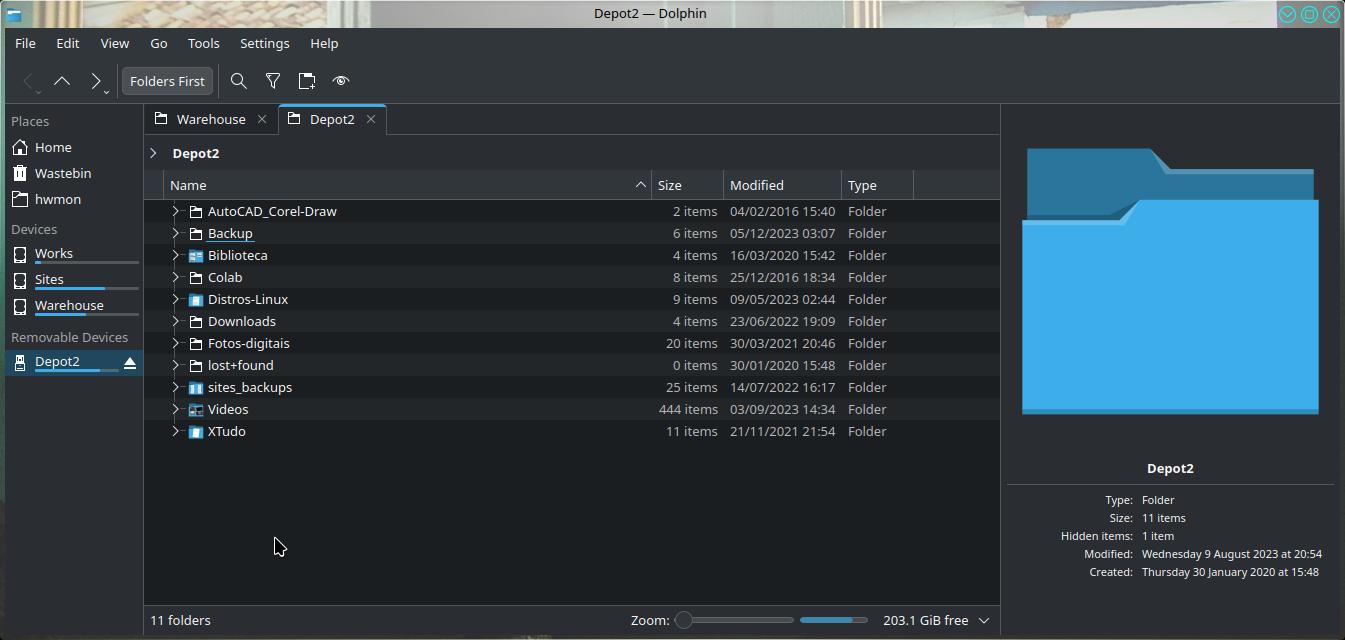Screen dimensions: 1345x640
Task: Click the Search magnifier icon in toolbar
Action: click(239, 81)
